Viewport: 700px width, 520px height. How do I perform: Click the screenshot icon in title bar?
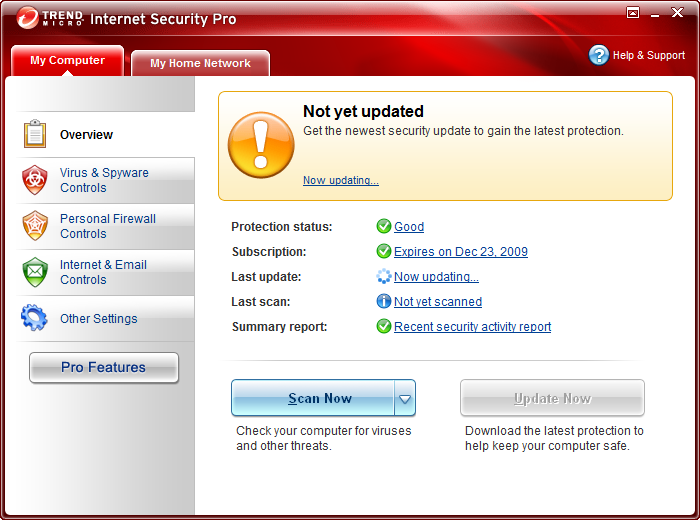coord(633,13)
